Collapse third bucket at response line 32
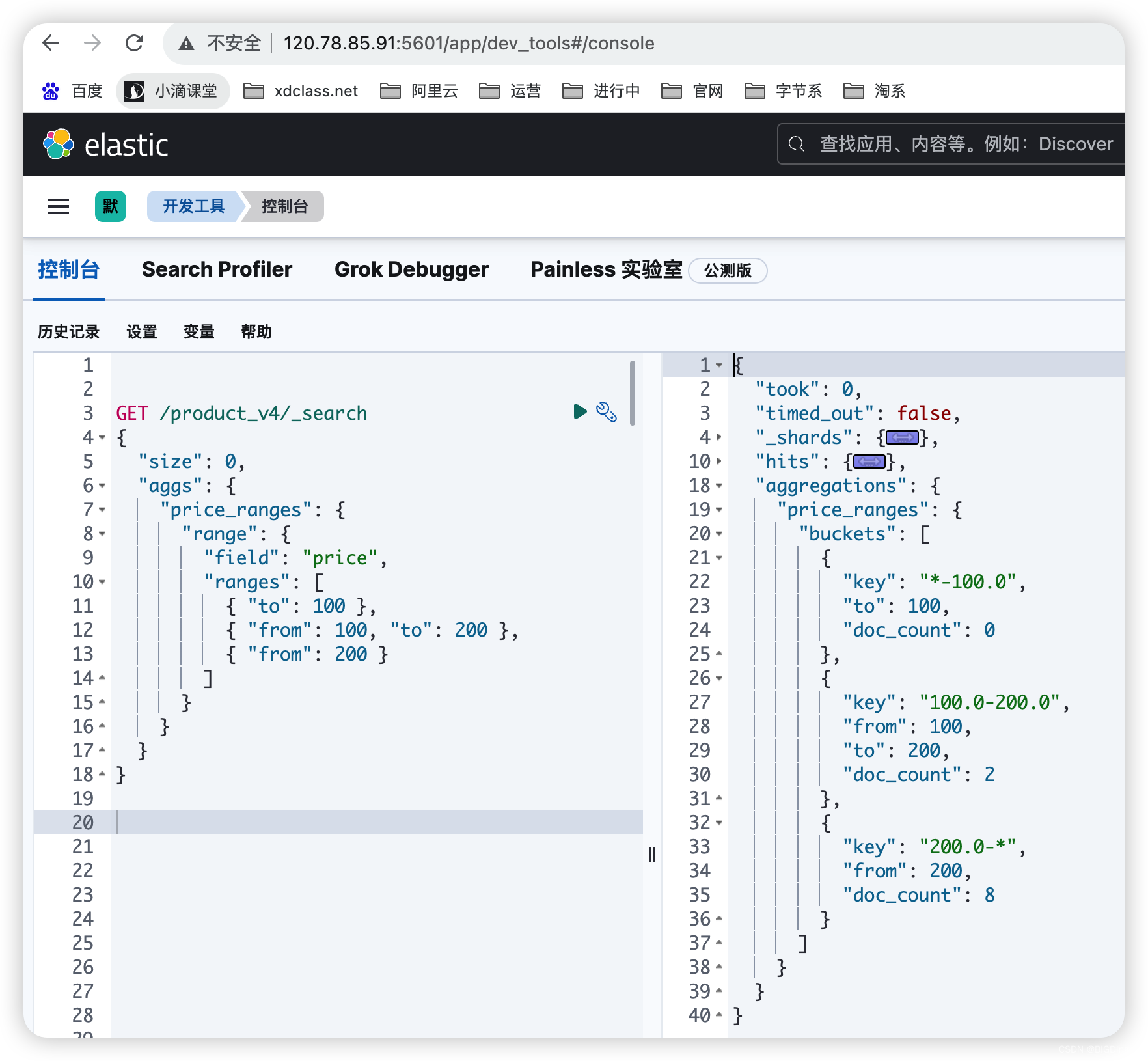The width and height of the screenshot is (1148, 1061). pyautogui.click(x=719, y=823)
